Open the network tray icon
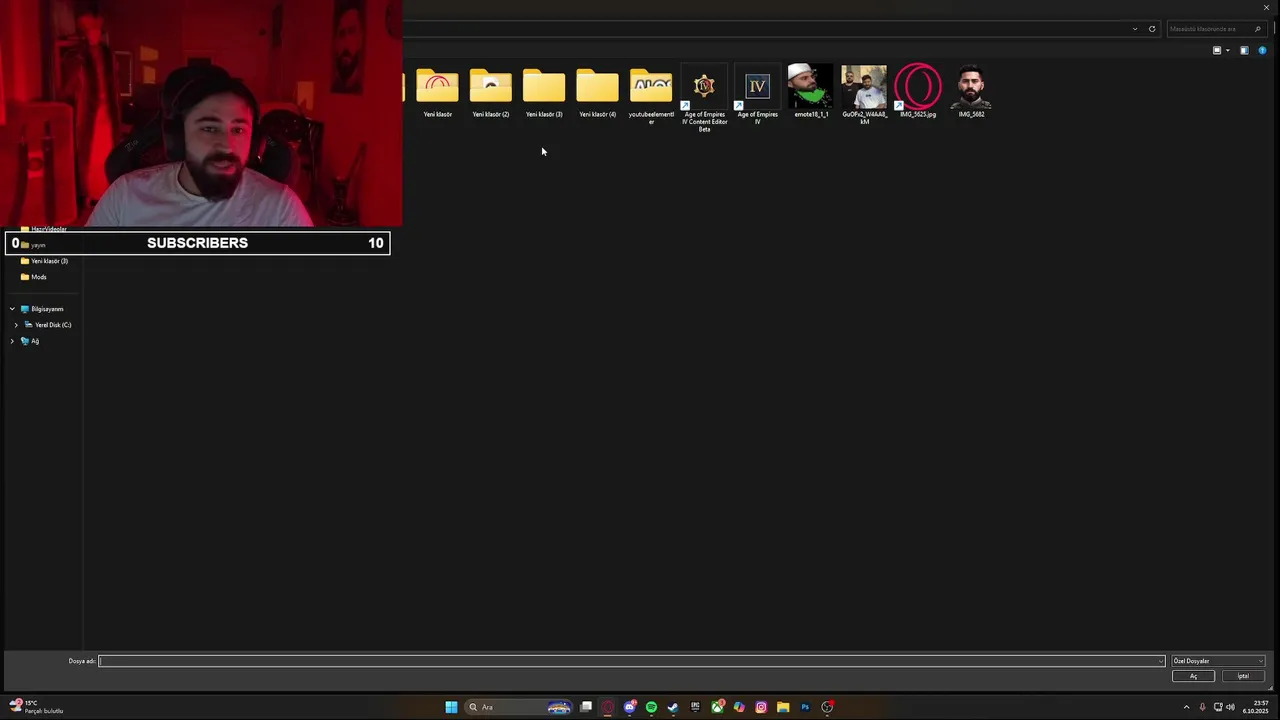The image size is (1280, 720). click(1217, 707)
